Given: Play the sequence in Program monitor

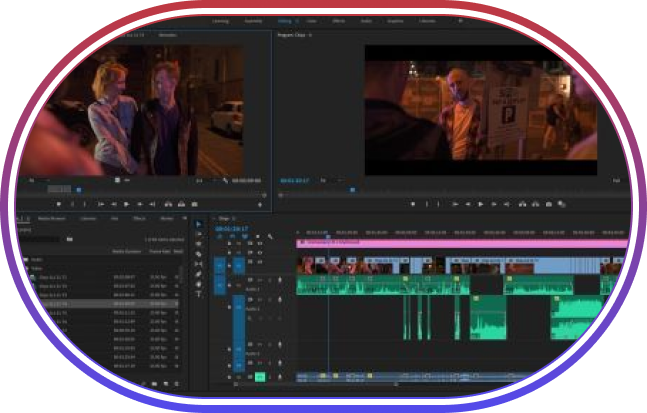Looking at the screenshot, I should click(x=480, y=204).
